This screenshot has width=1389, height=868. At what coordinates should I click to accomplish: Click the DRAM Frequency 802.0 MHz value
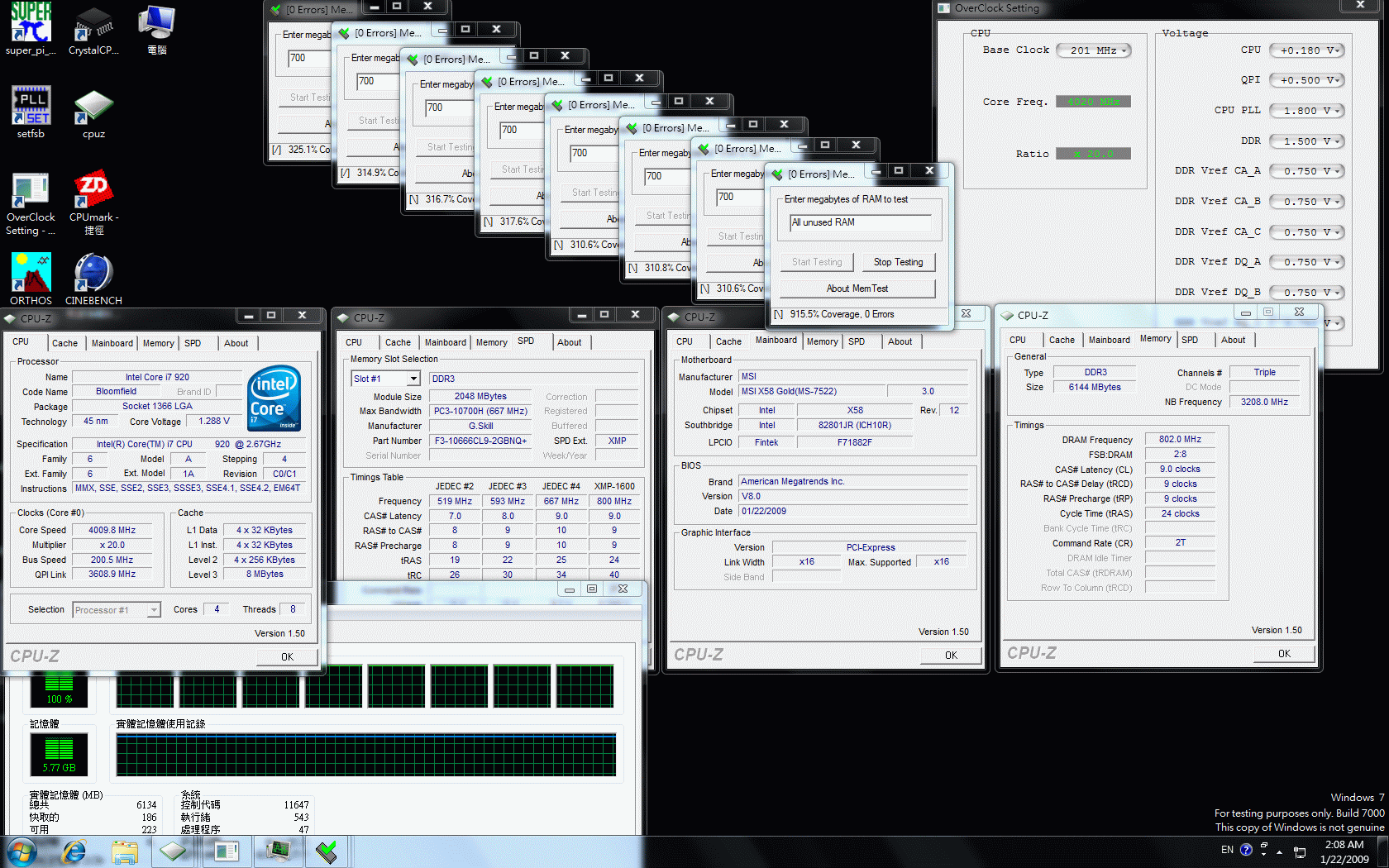pos(1180,439)
